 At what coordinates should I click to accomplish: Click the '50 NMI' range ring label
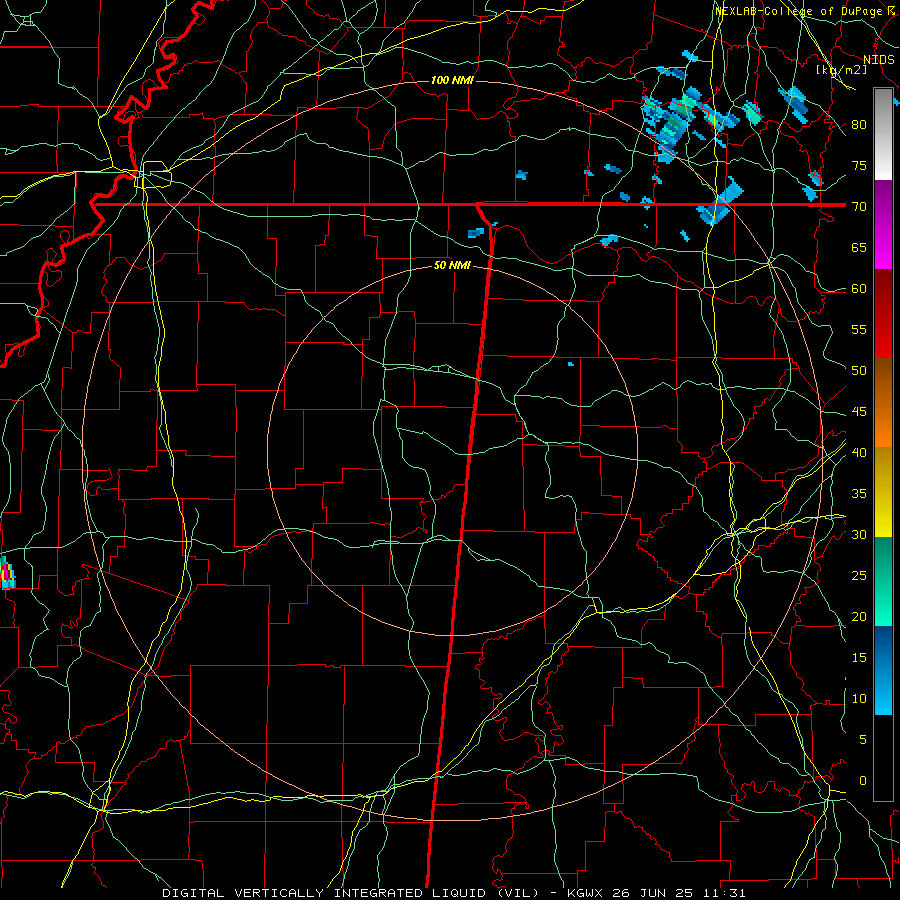tap(452, 265)
